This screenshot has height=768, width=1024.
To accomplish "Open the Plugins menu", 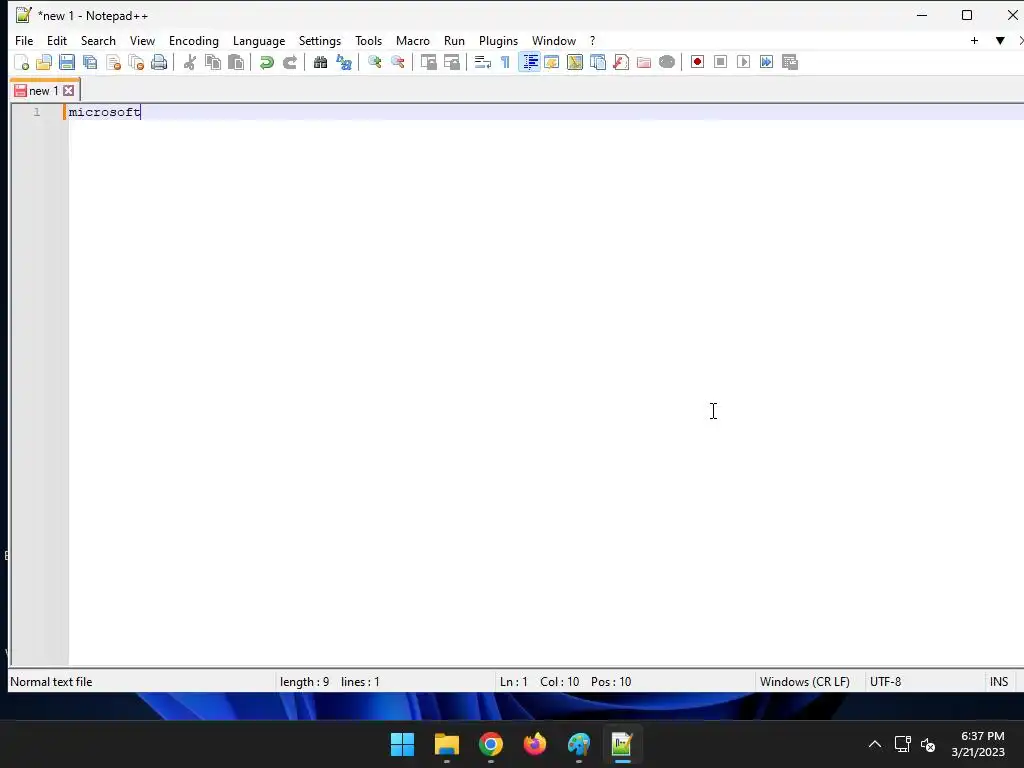I will [x=498, y=40].
